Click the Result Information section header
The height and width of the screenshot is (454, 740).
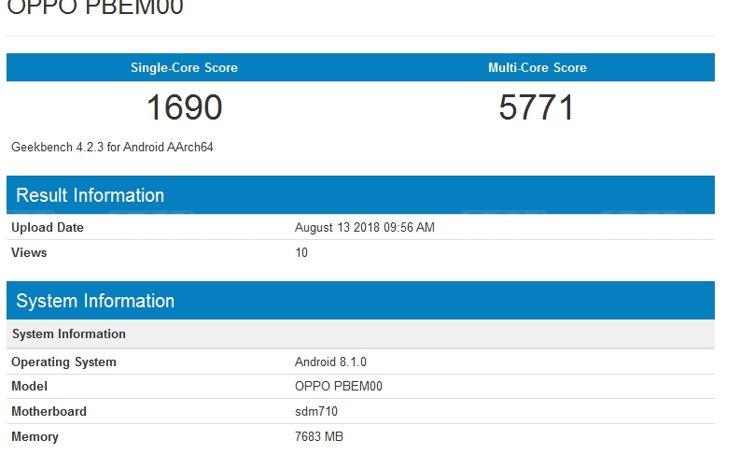[361, 195]
